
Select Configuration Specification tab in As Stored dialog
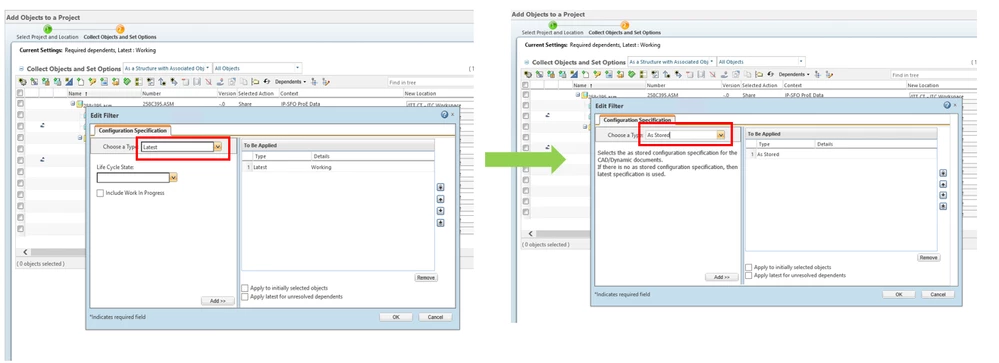[x=637, y=120]
